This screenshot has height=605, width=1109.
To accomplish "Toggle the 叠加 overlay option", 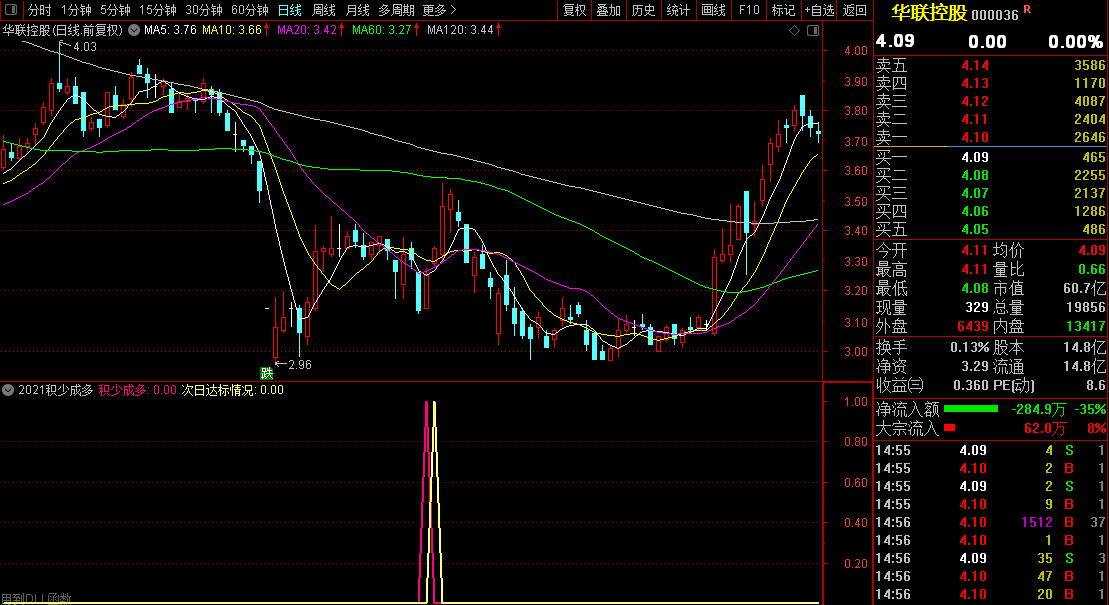I will point(608,10).
